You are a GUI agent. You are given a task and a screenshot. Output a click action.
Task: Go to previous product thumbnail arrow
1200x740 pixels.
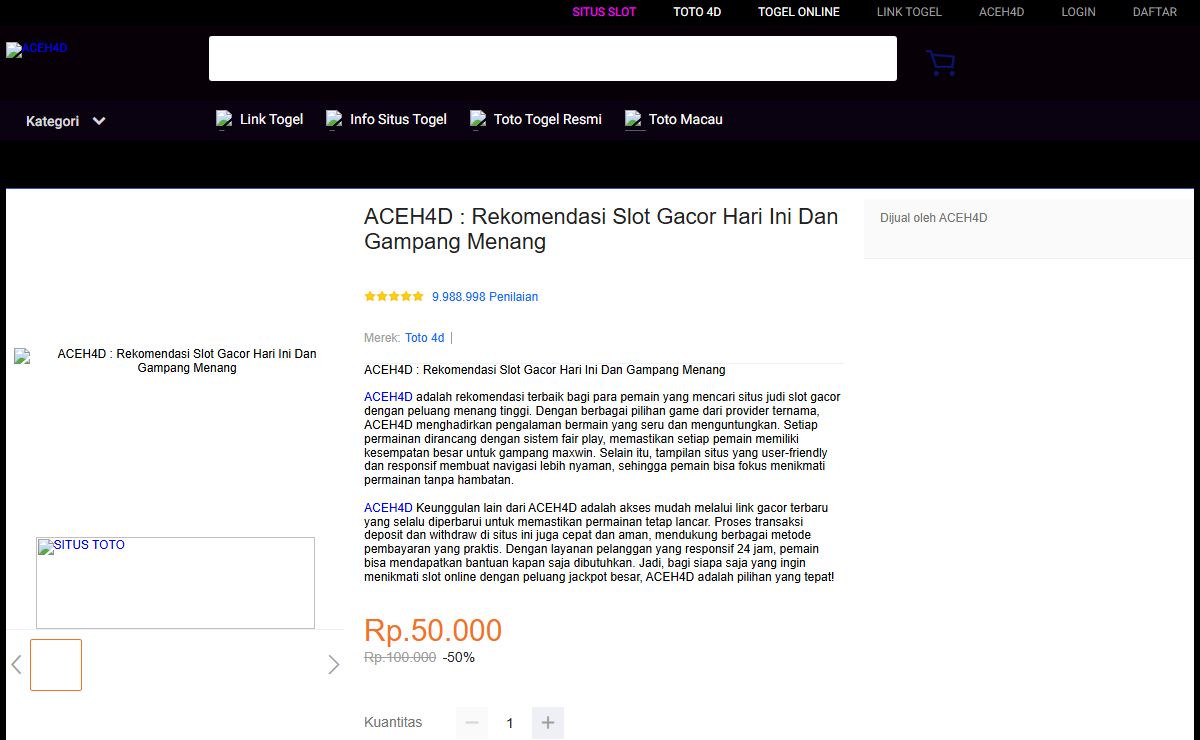pos(16,665)
